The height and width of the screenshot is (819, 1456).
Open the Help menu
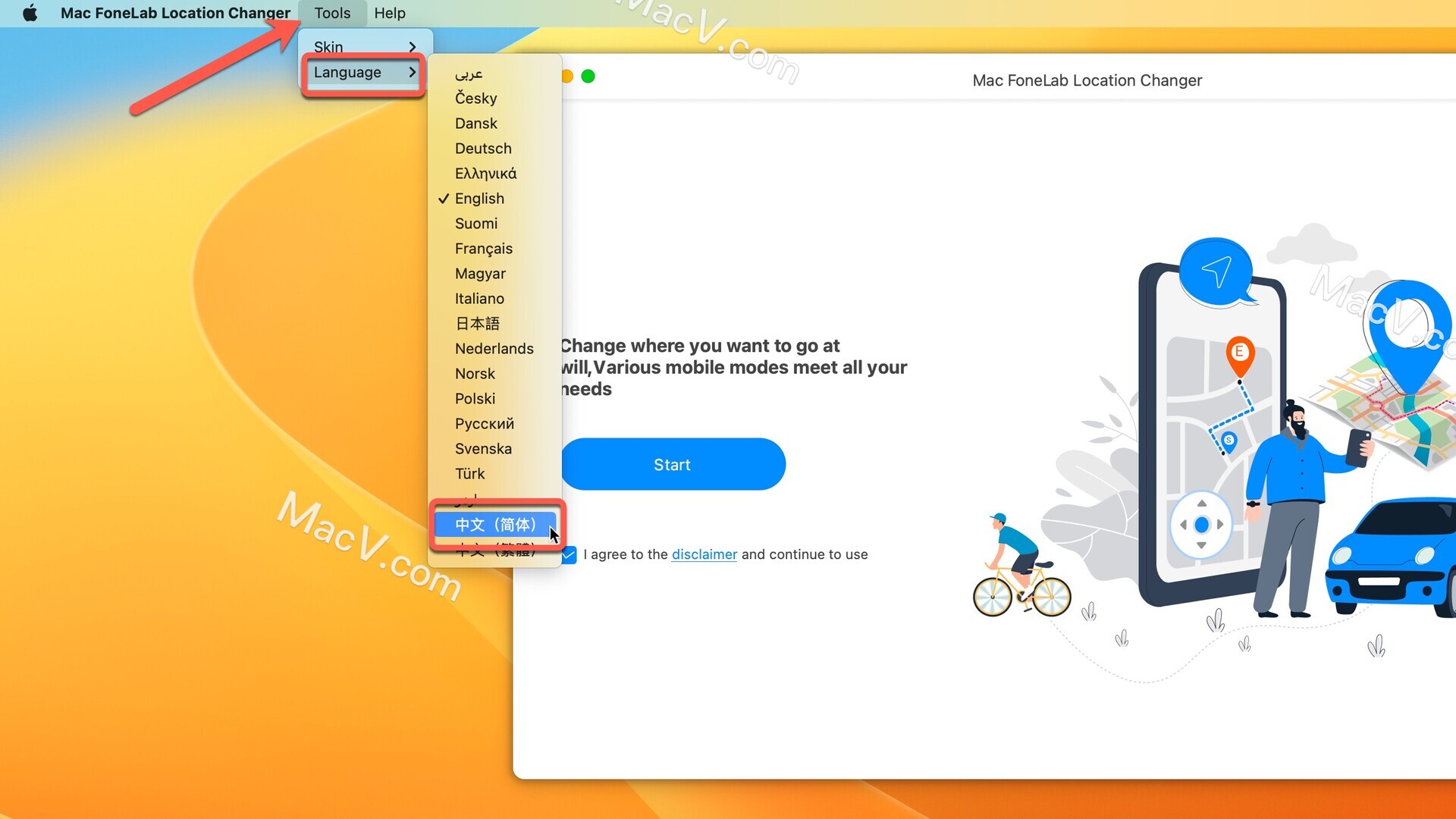390,13
